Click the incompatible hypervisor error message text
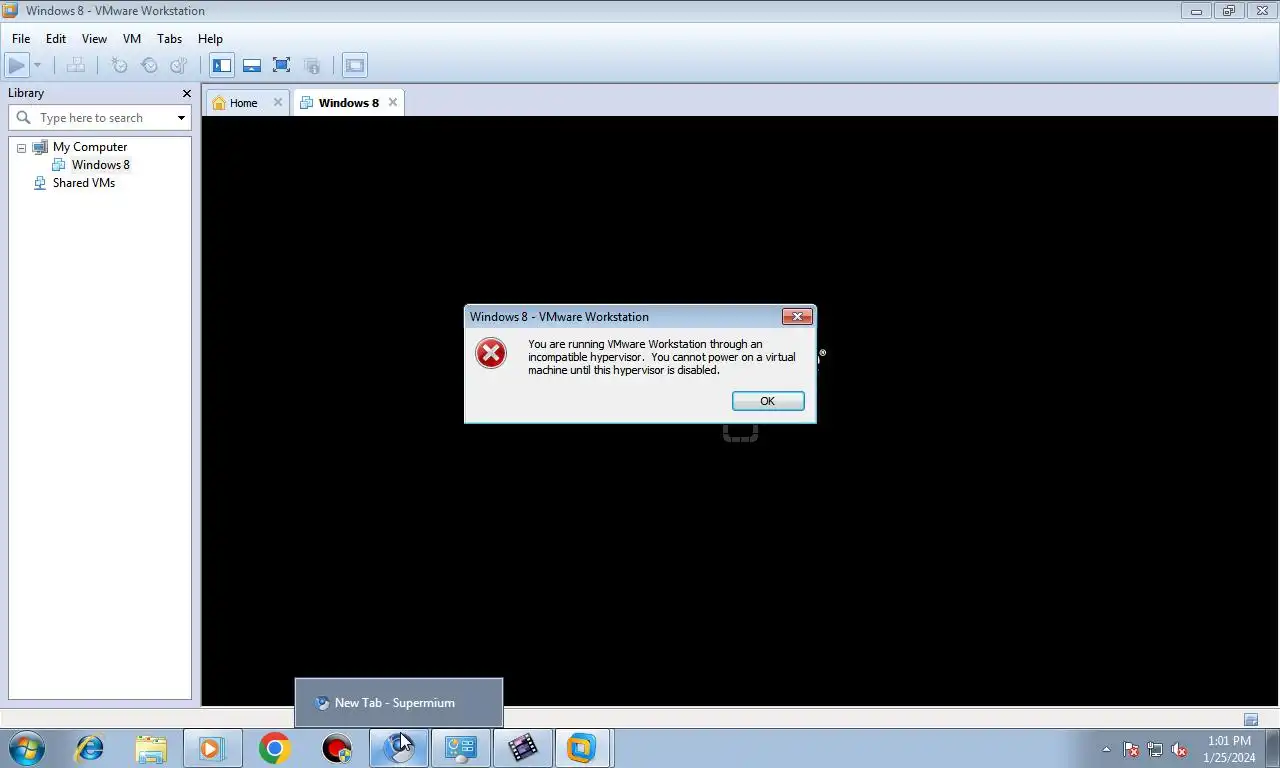 click(x=662, y=357)
